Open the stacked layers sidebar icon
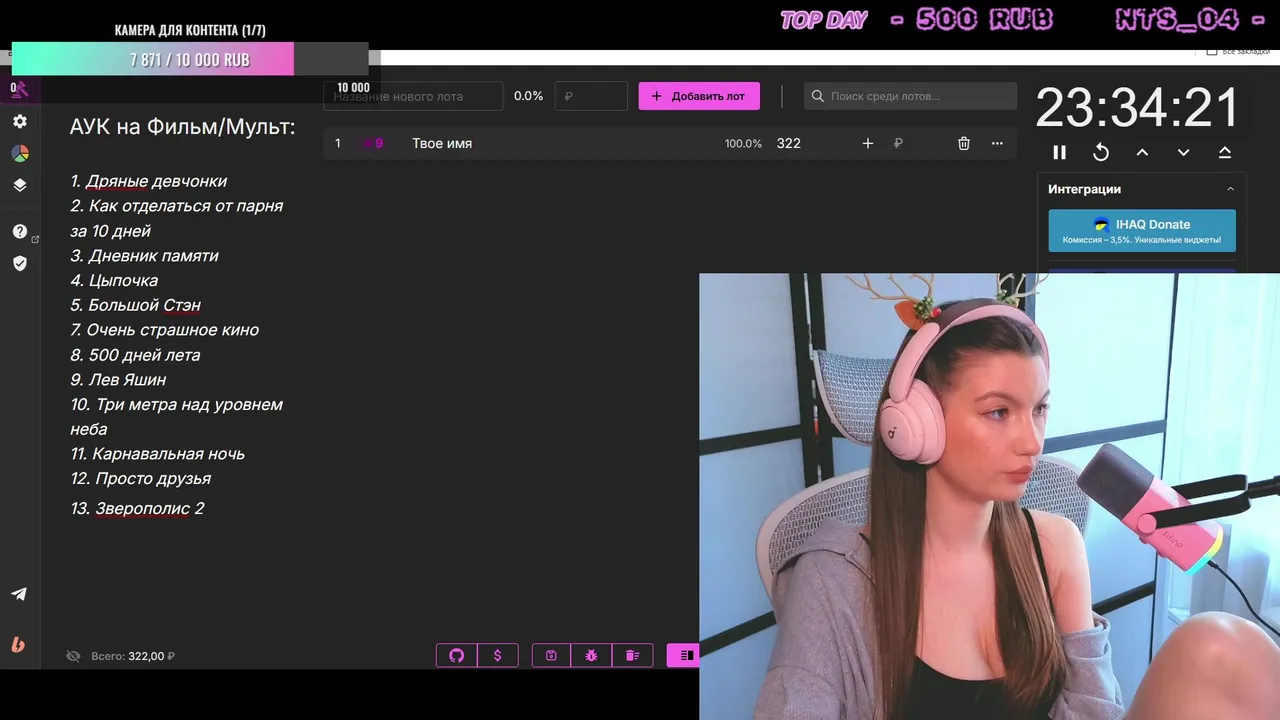The image size is (1280, 720). click(x=20, y=185)
